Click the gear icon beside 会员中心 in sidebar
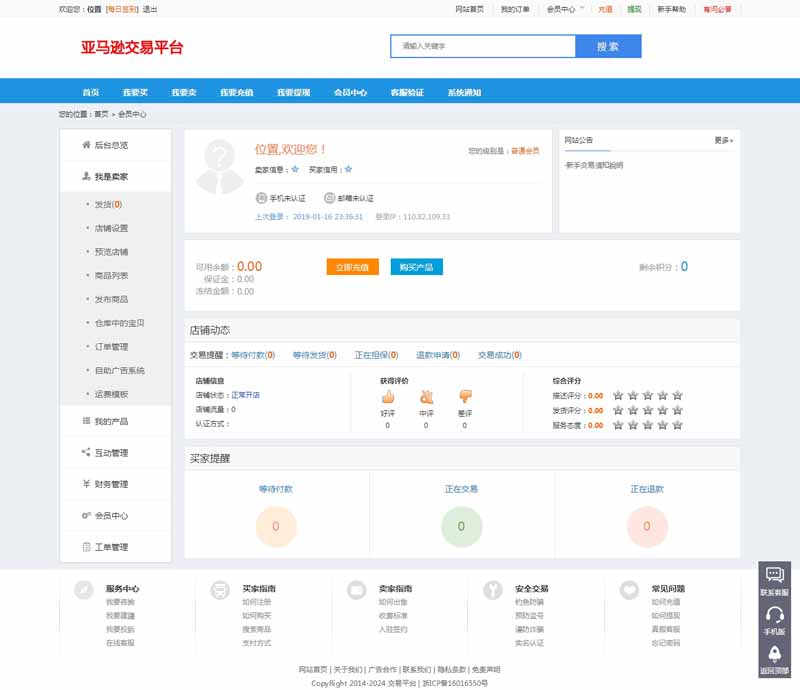The width and height of the screenshot is (800, 690). [86, 515]
